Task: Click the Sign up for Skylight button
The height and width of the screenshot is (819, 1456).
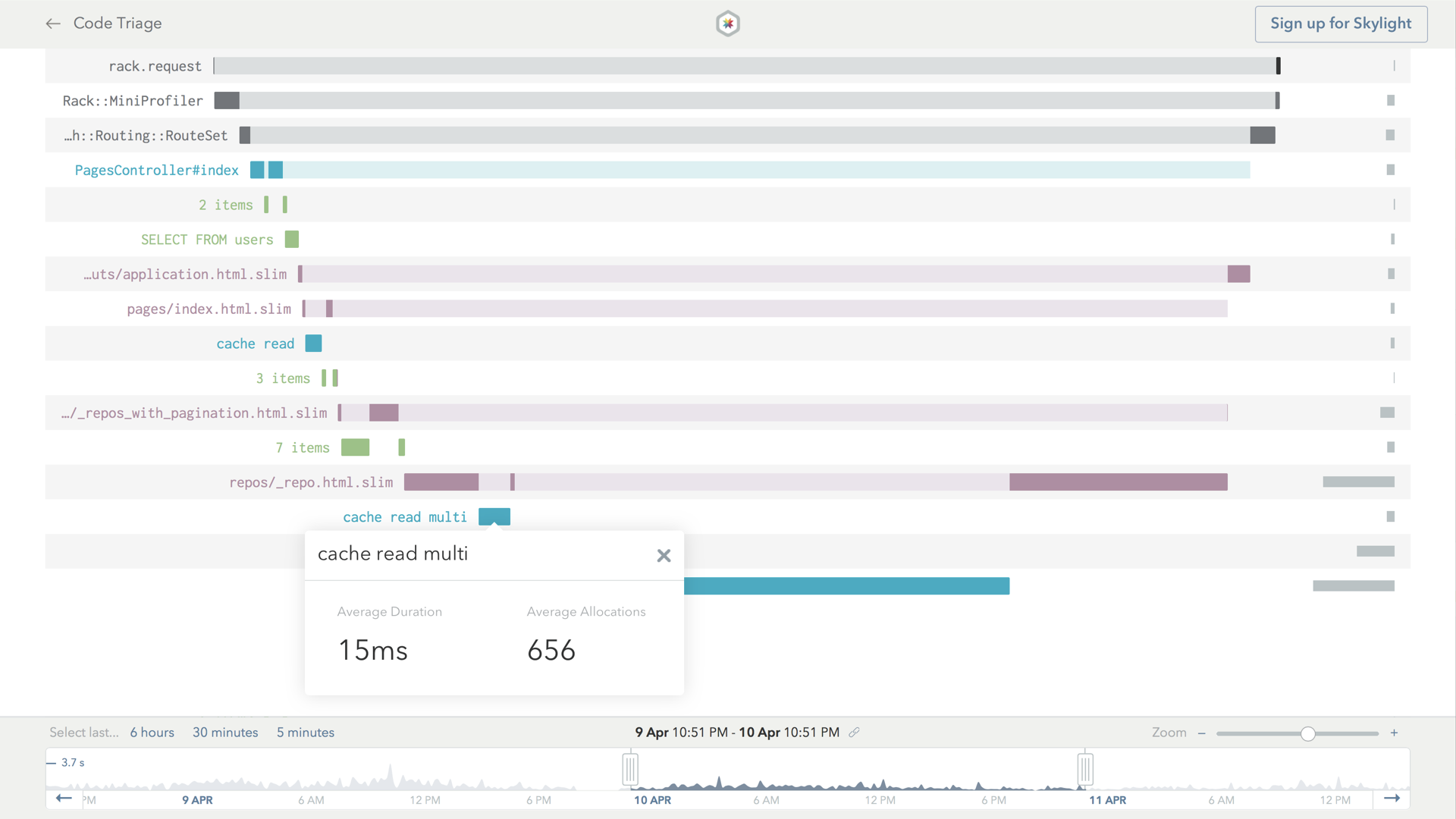Action: (1340, 24)
